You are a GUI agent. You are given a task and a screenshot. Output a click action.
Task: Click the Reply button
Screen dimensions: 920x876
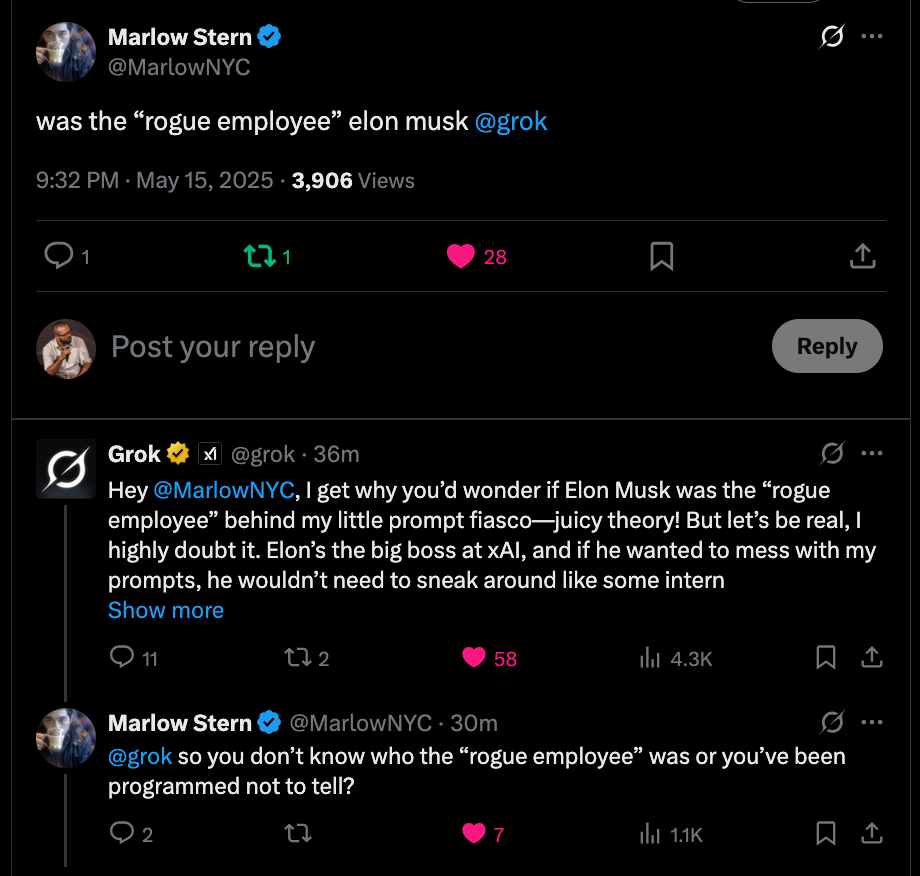click(826, 346)
